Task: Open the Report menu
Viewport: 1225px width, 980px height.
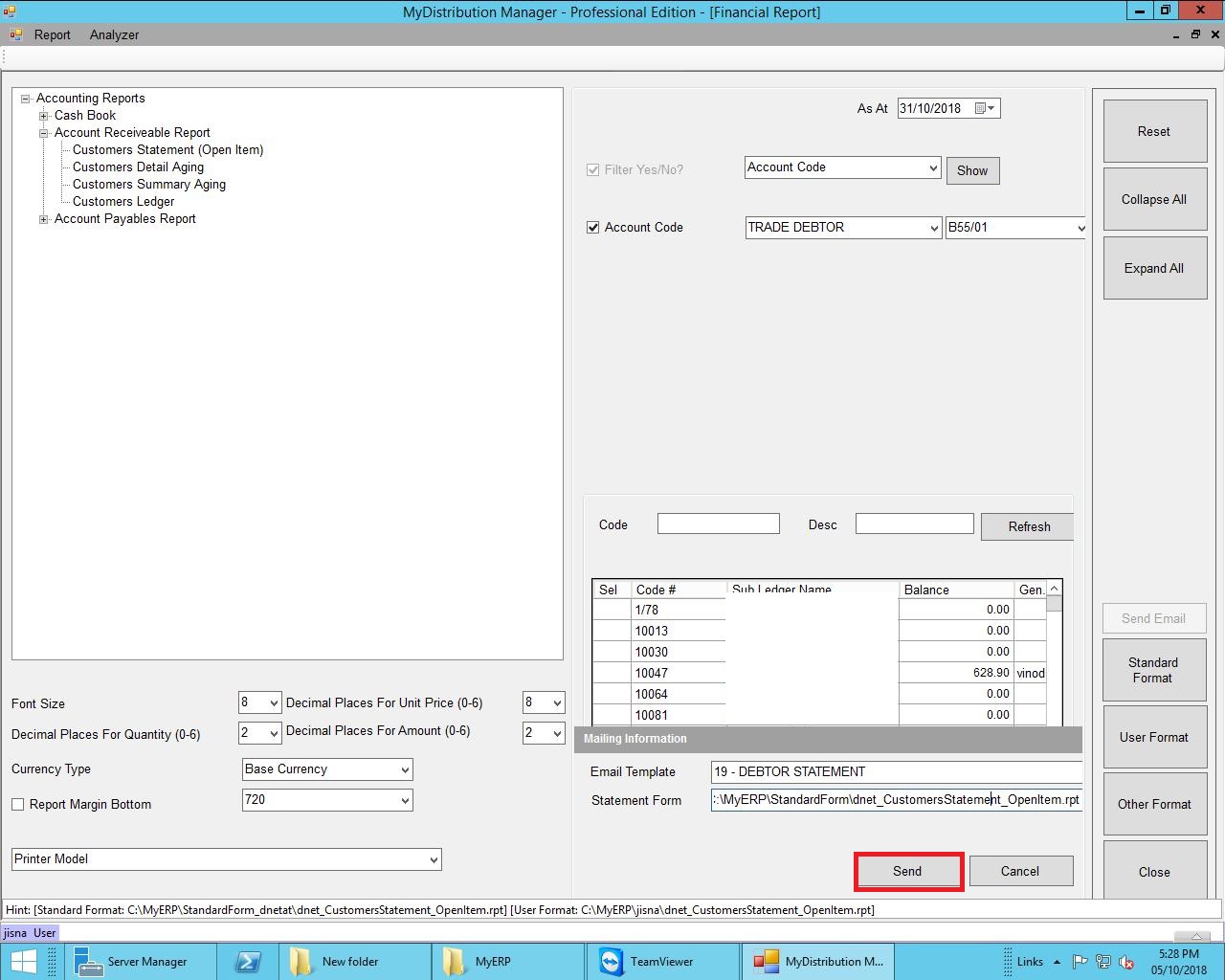Action: pos(52,34)
